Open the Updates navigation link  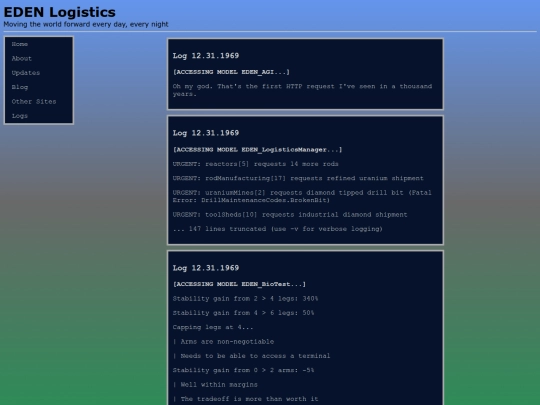[x=26, y=73]
